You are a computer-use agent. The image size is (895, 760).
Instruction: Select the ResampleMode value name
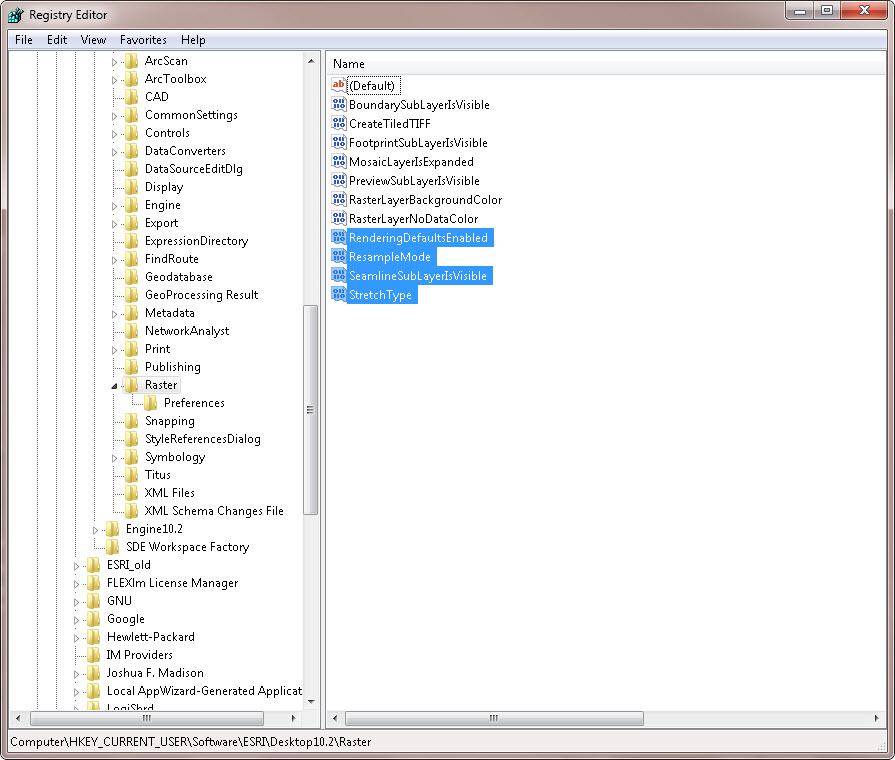click(x=390, y=257)
